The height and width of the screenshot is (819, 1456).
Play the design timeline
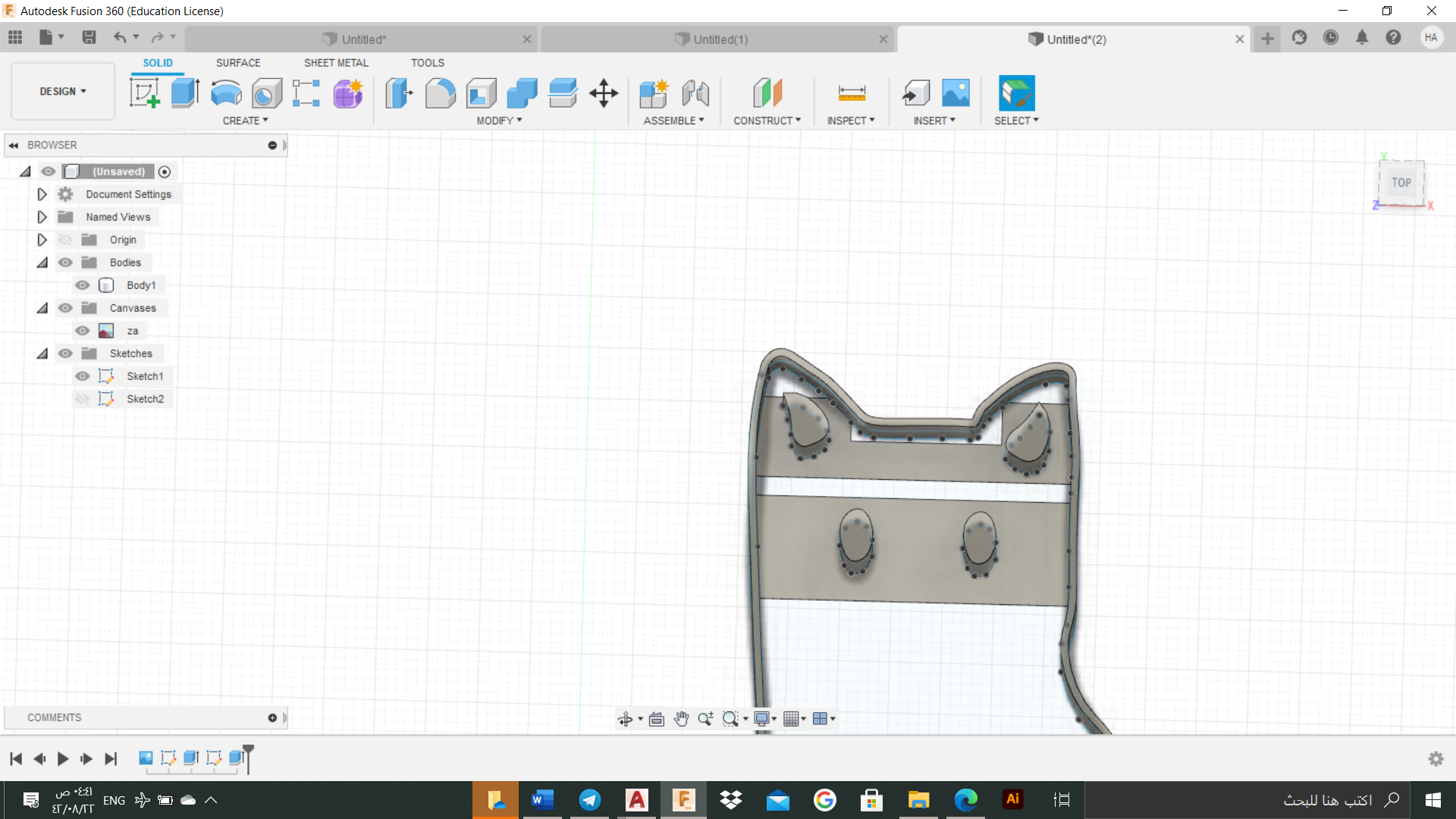pos(63,758)
